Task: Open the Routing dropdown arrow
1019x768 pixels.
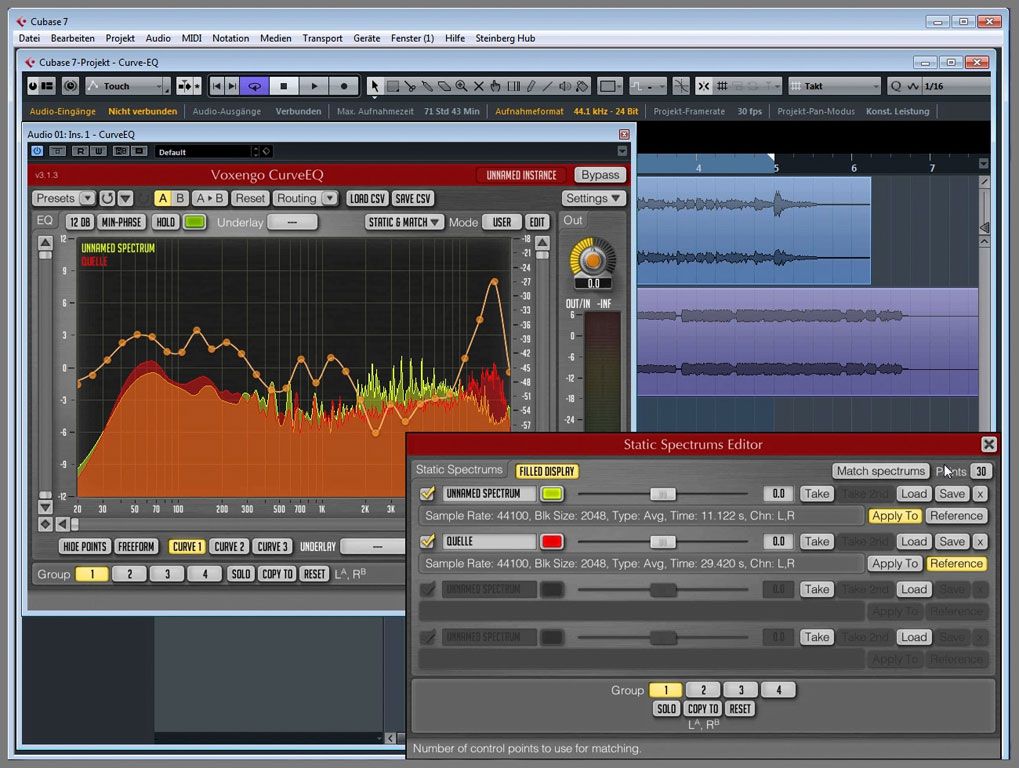Action: (330, 198)
